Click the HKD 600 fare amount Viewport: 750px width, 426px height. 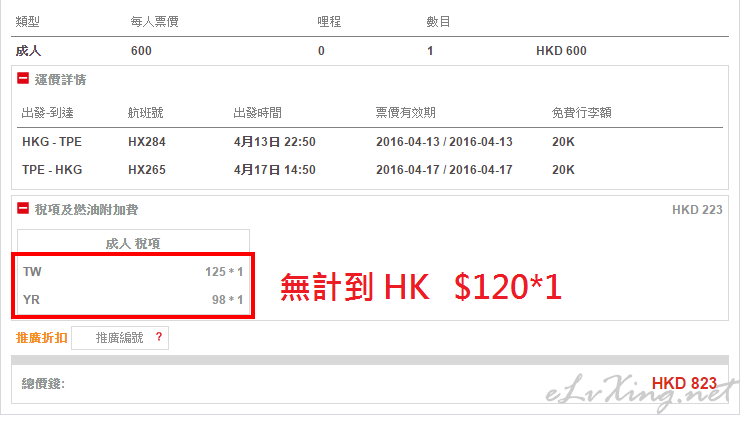[561, 51]
